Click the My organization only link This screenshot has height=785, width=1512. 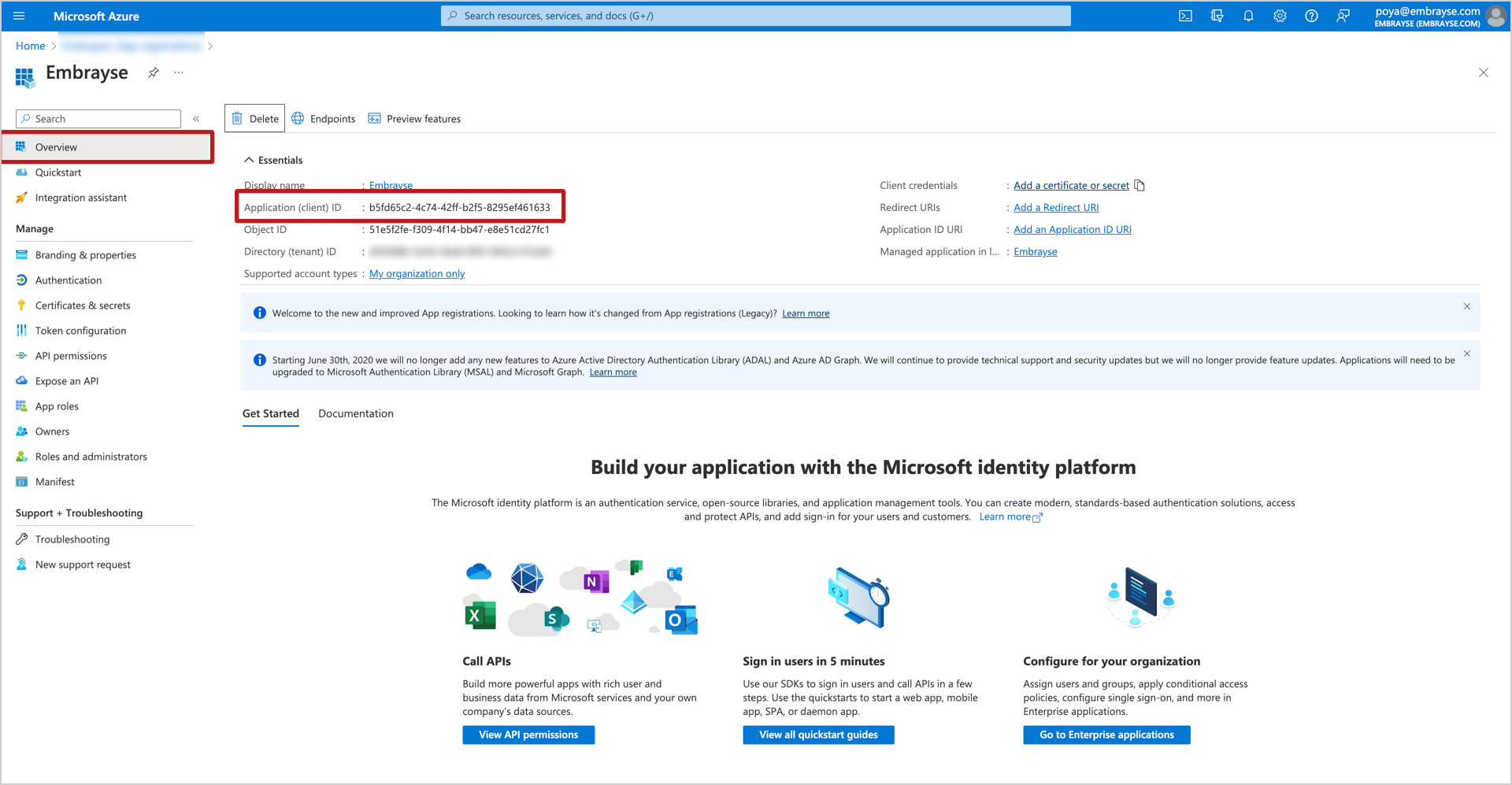417,274
